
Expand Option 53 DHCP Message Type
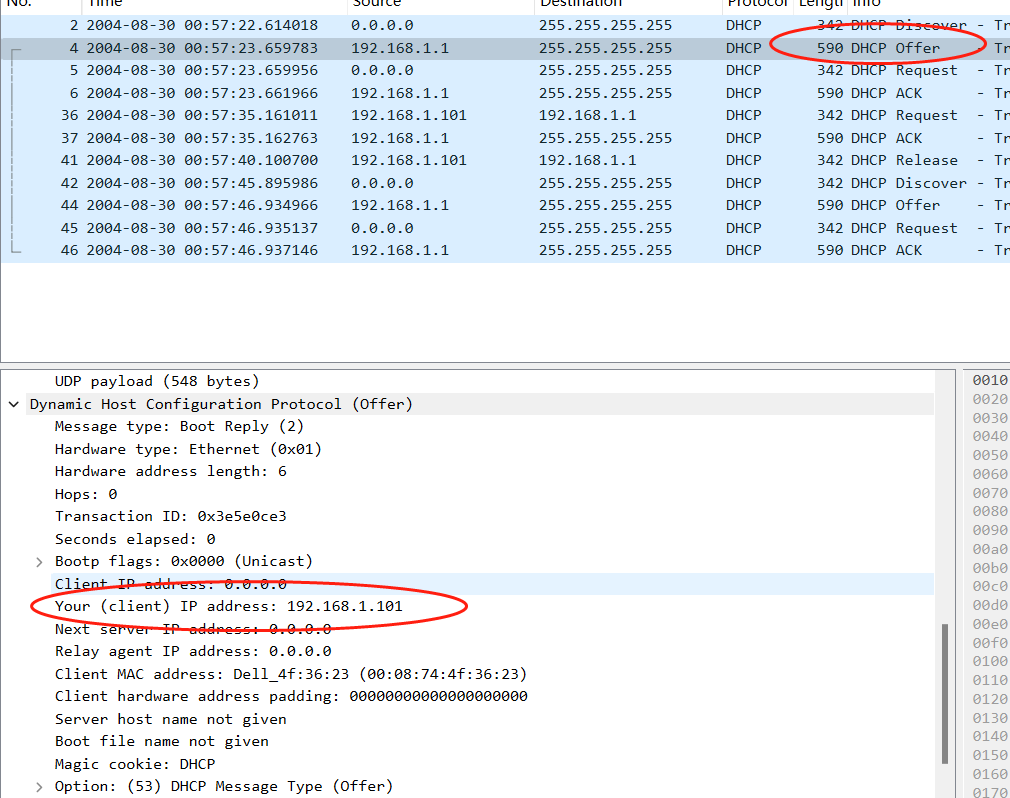[39, 786]
